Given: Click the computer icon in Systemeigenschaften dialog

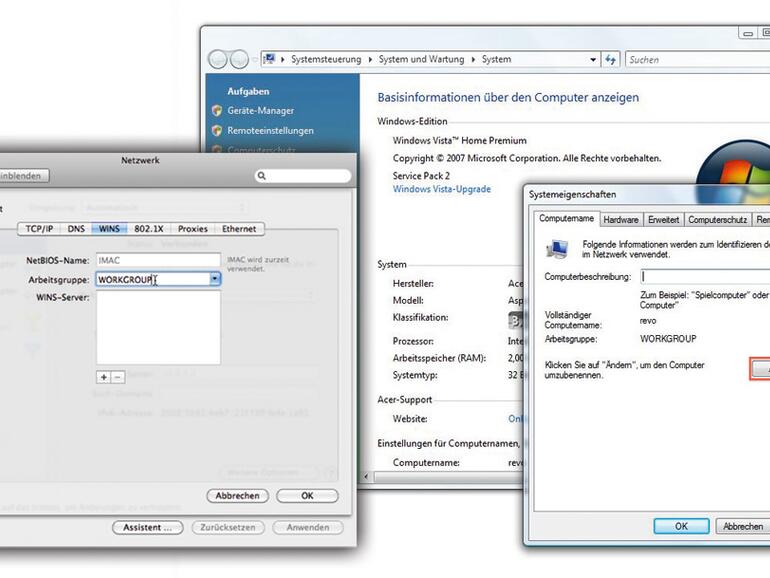Looking at the screenshot, I should click(557, 249).
